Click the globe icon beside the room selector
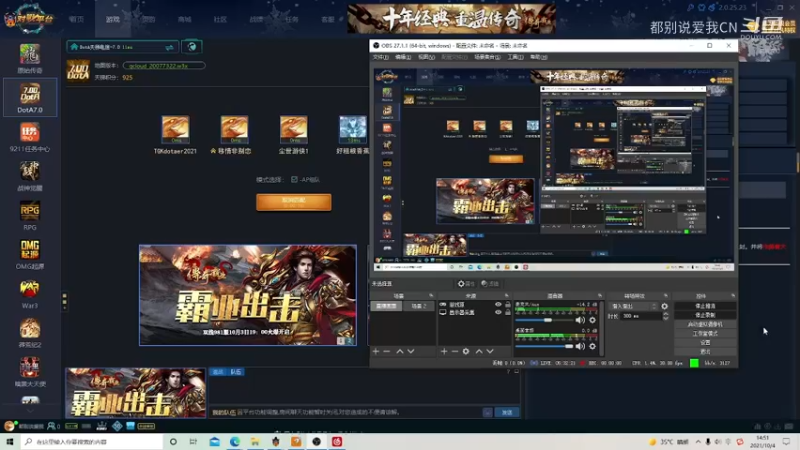 192,47
